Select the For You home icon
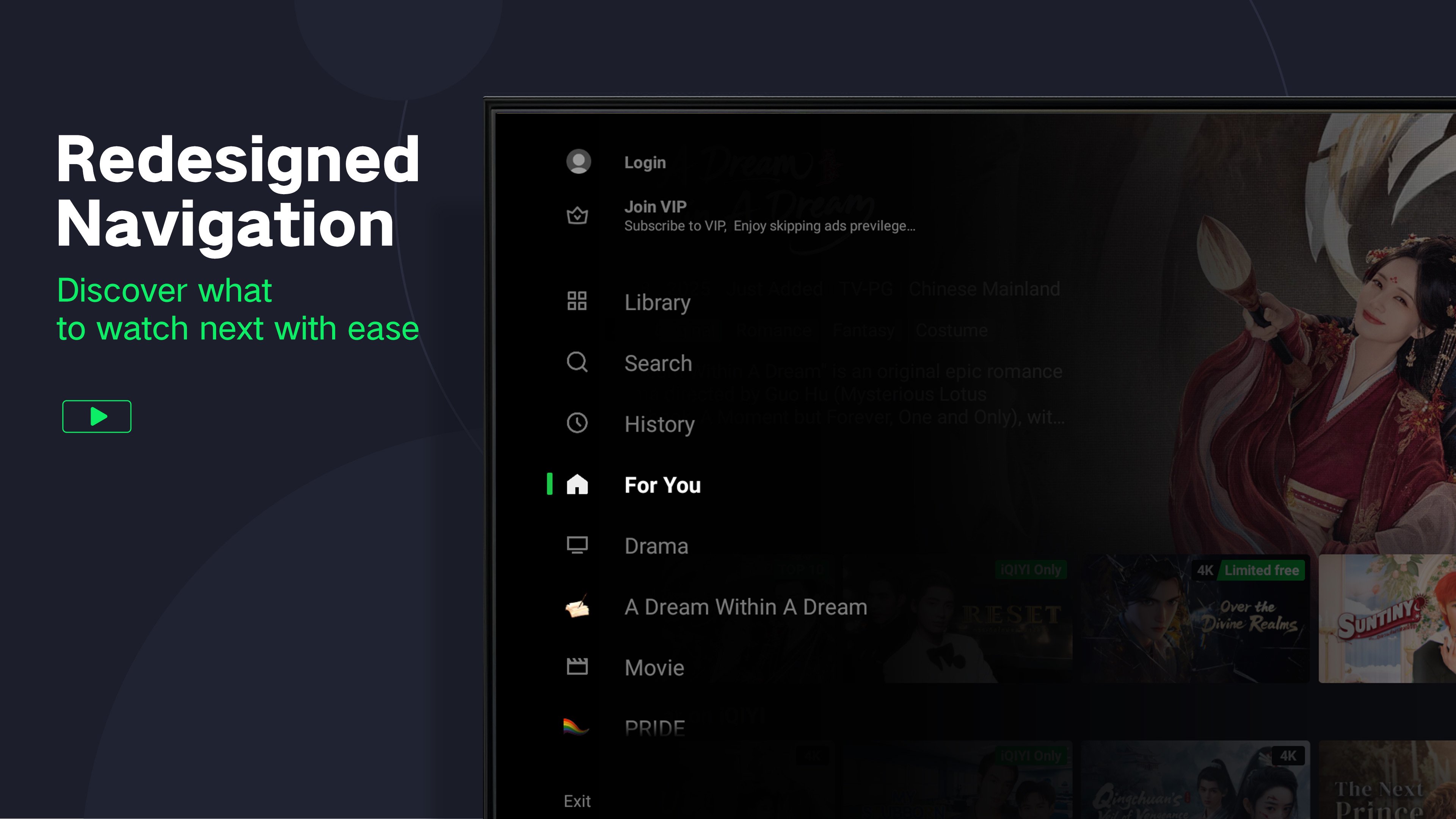This screenshot has height=819, width=1456. pyautogui.click(x=576, y=485)
